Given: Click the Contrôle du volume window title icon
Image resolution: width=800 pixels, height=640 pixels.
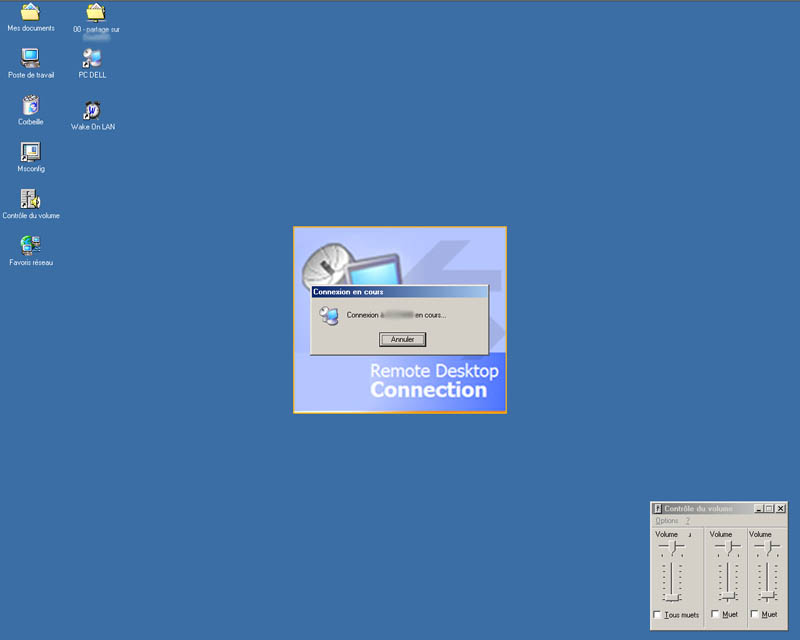Looking at the screenshot, I should tap(658, 508).
